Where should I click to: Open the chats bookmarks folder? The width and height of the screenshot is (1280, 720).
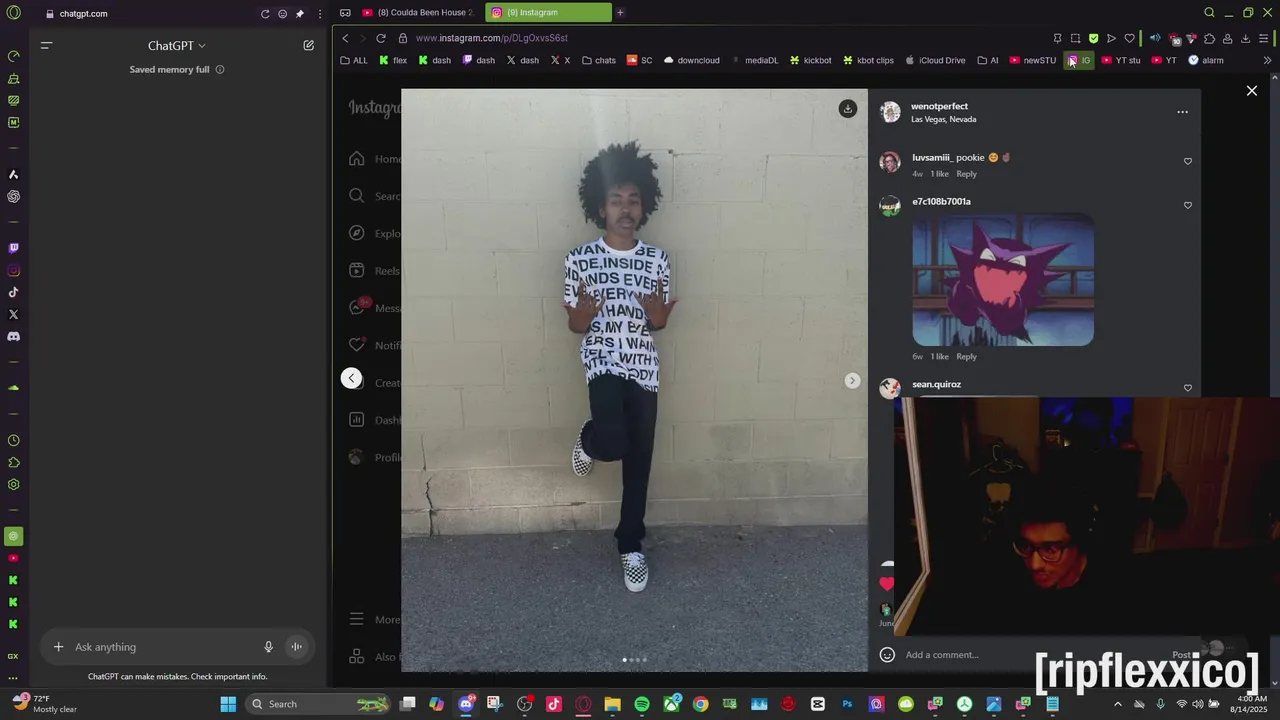[x=599, y=60]
